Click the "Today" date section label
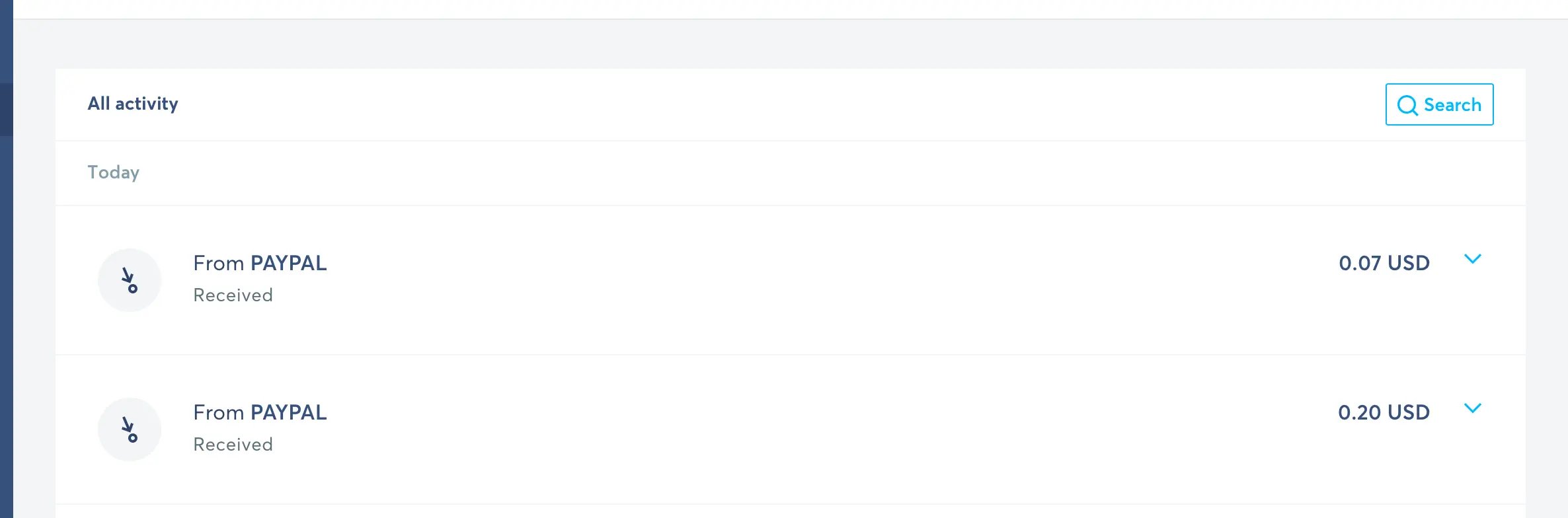The width and height of the screenshot is (1568, 518). 113,172
